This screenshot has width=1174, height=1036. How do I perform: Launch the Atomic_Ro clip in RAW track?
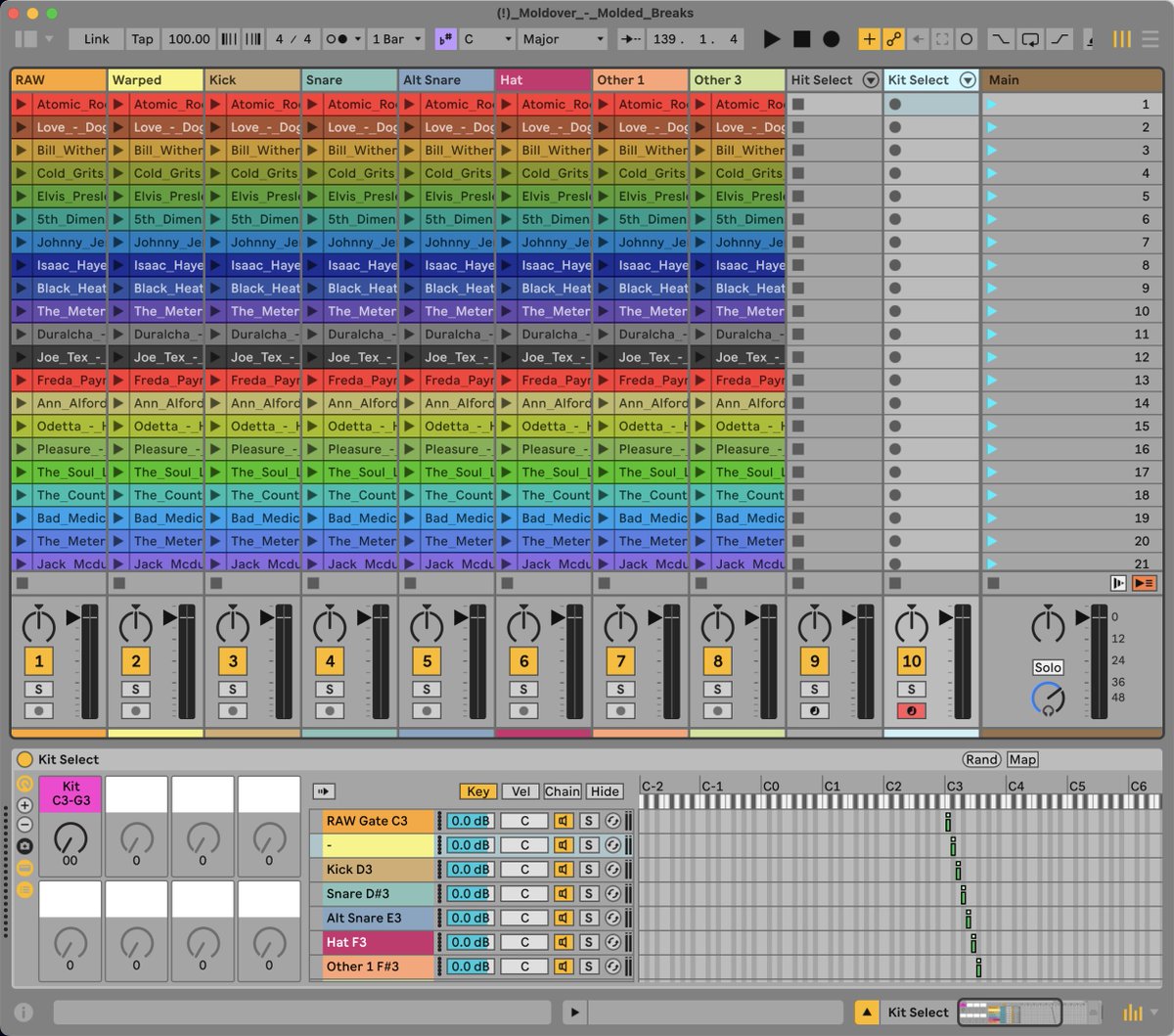coord(21,104)
